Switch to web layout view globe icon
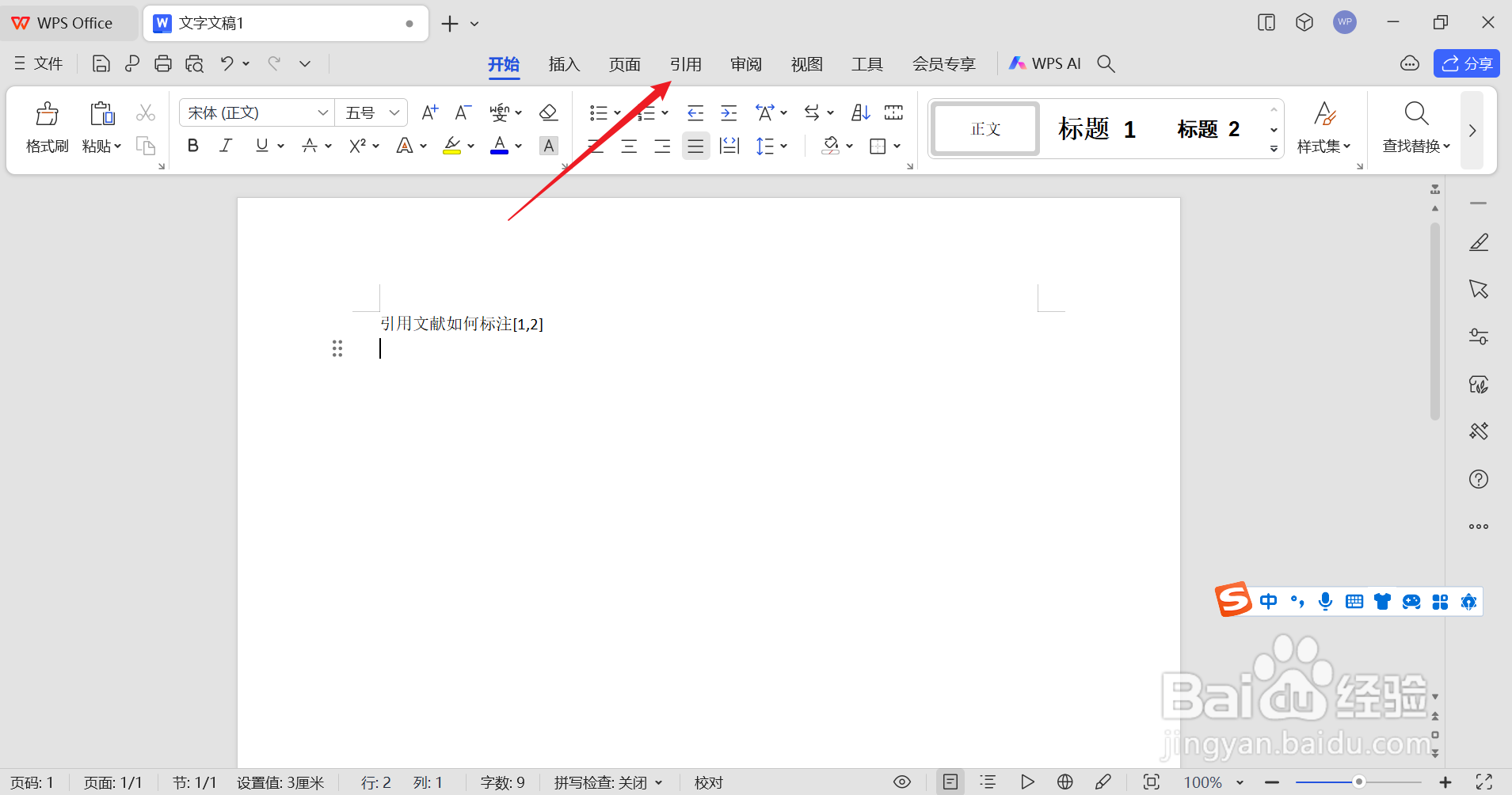Image resolution: width=1512 pixels, height=795 pixels. (1065, 782)
